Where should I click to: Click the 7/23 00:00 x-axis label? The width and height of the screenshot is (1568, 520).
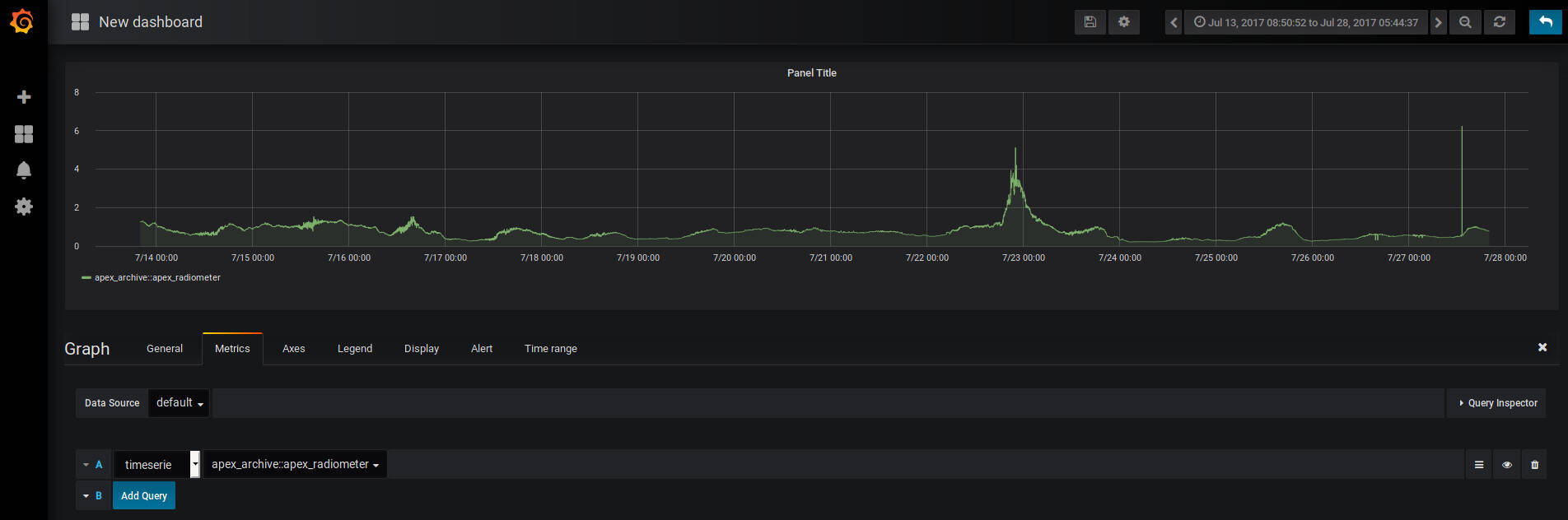[x=1024, y=258]
